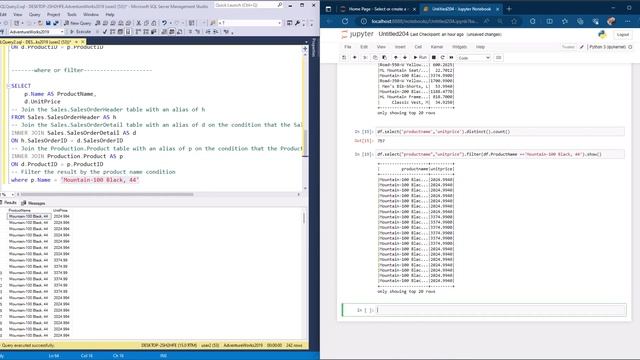Open the Jupyter Kernel menu
This screenshot has height=360, width=640.
(x=436, y=47)
